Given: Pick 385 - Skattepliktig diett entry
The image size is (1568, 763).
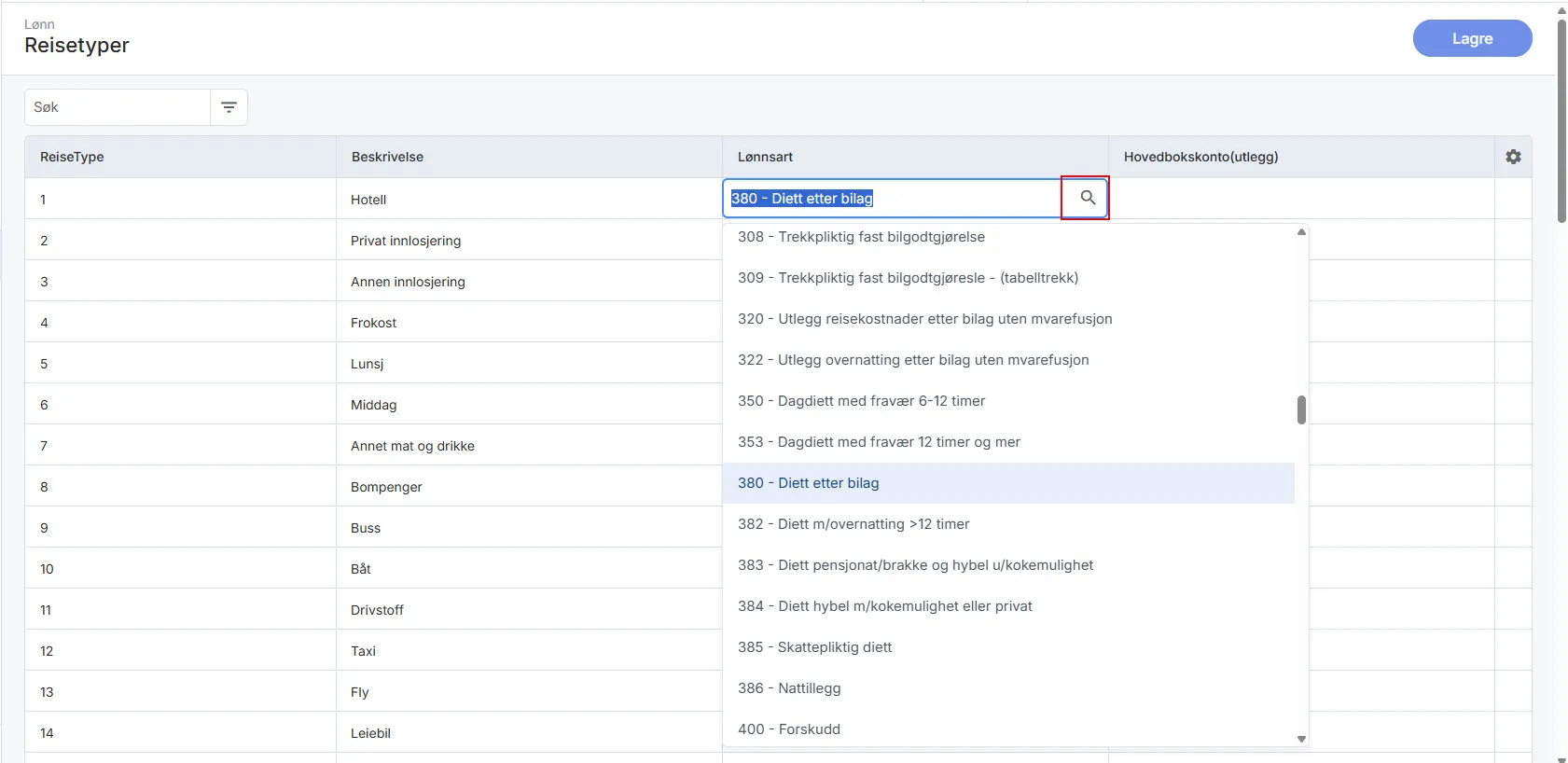Looking at the screenshot, I should [x=814, y=647].
